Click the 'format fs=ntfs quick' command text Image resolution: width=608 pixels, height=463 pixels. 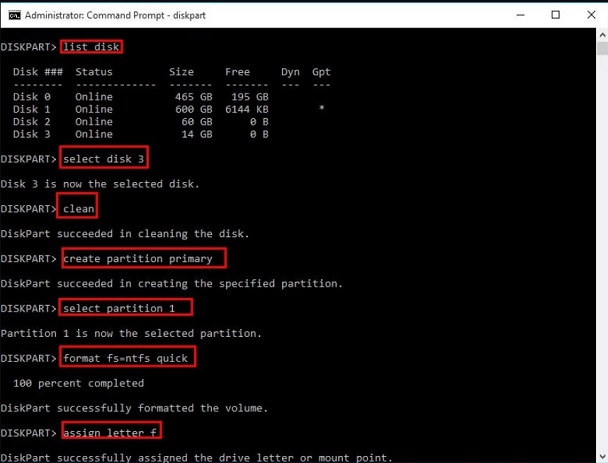tap(125, 358)
